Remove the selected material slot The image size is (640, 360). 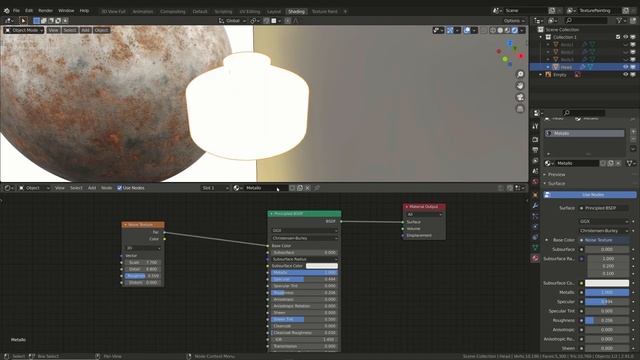tap(633, 139)
